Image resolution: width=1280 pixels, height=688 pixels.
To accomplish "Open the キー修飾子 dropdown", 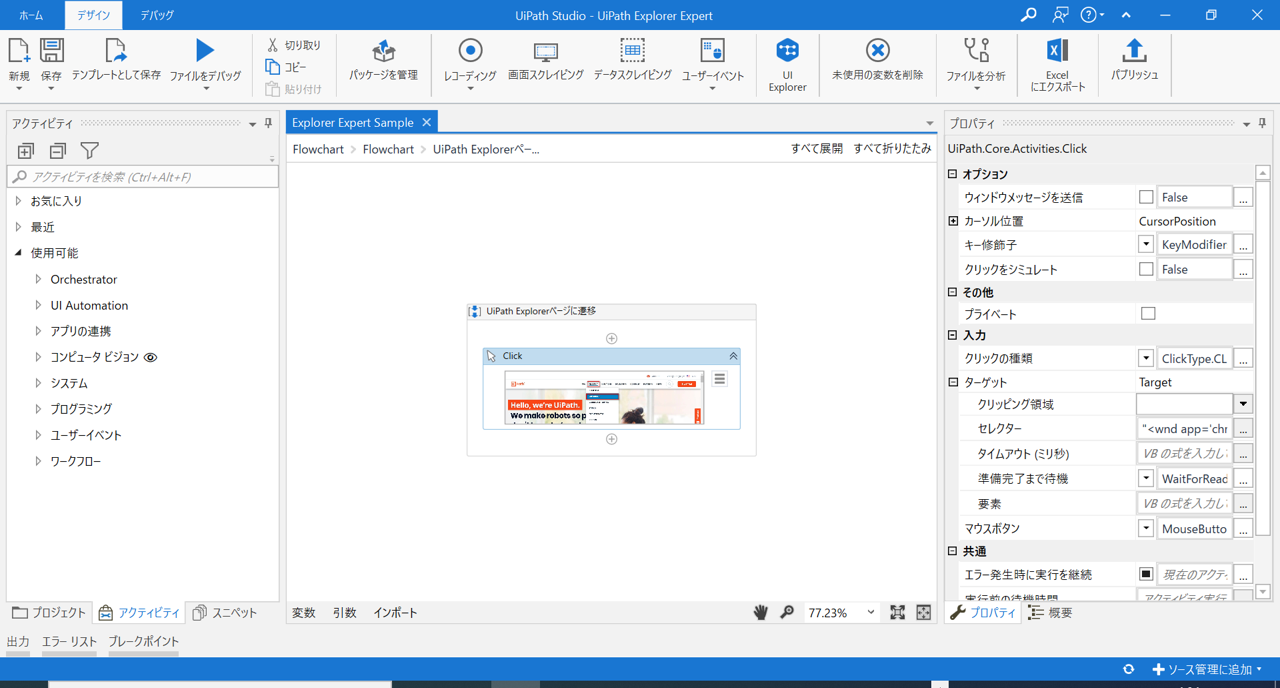I will pyautogui.click(x=1146, y=244).
